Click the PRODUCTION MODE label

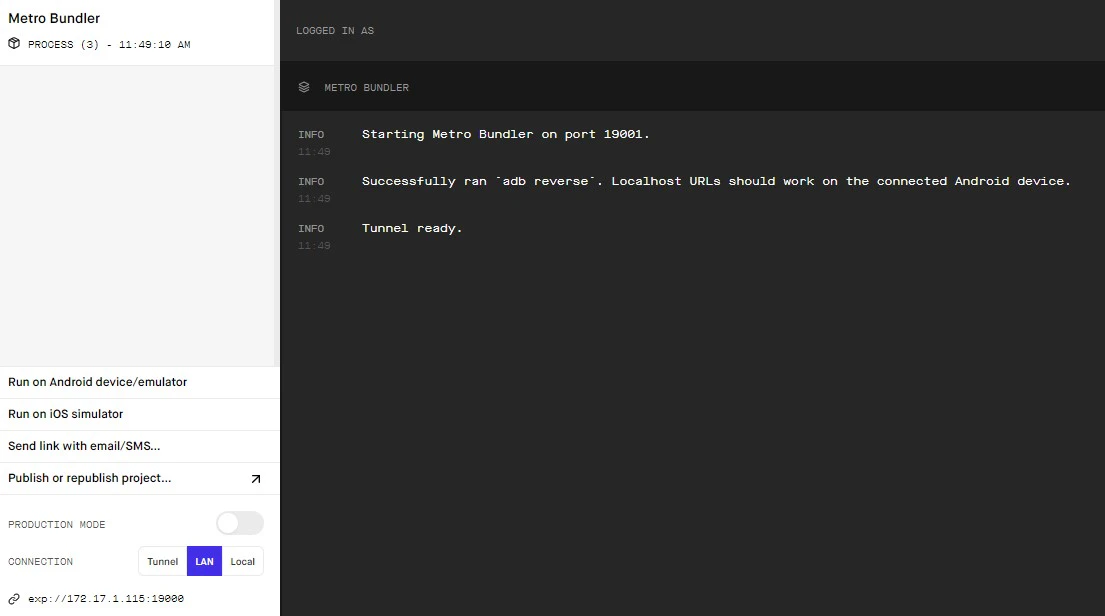click(x=56, y=525)
